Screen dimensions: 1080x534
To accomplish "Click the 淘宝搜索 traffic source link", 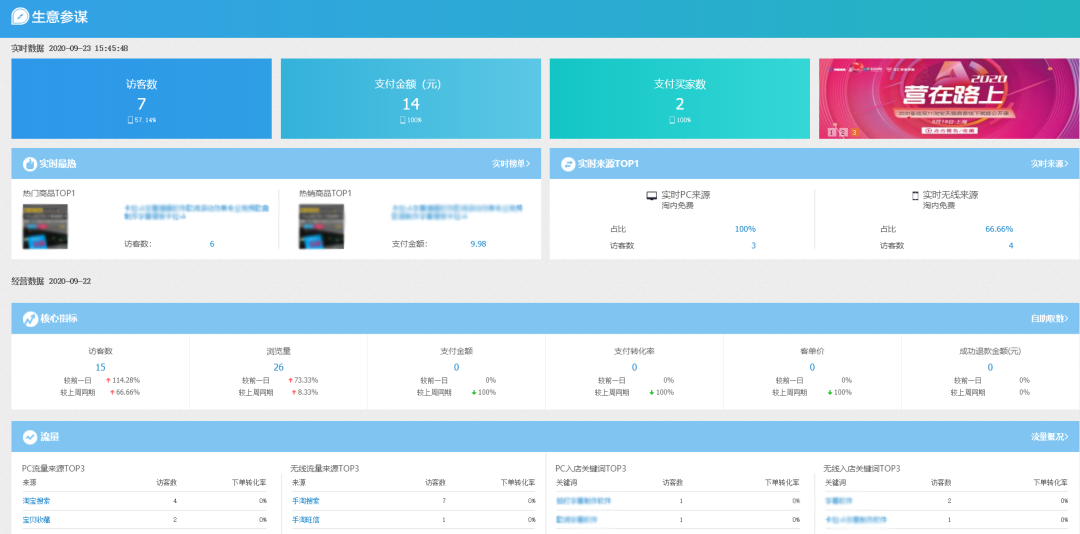I will point(36,500).
